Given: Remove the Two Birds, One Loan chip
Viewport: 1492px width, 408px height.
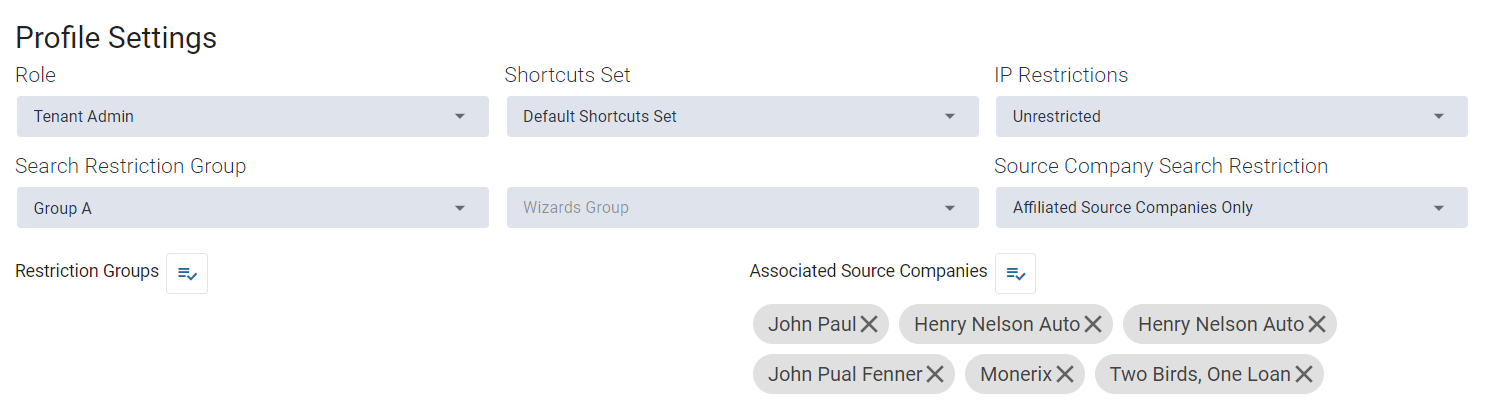Looking at the screenshot, I should (1304, 374).
